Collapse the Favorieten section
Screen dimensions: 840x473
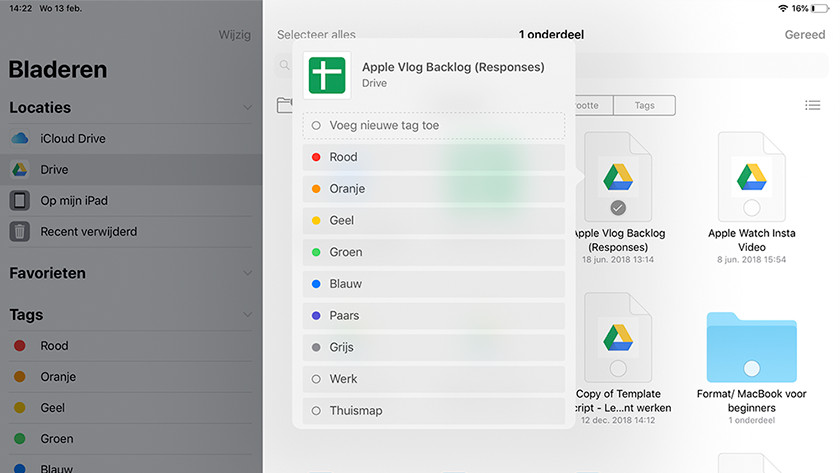coord(247,273)
